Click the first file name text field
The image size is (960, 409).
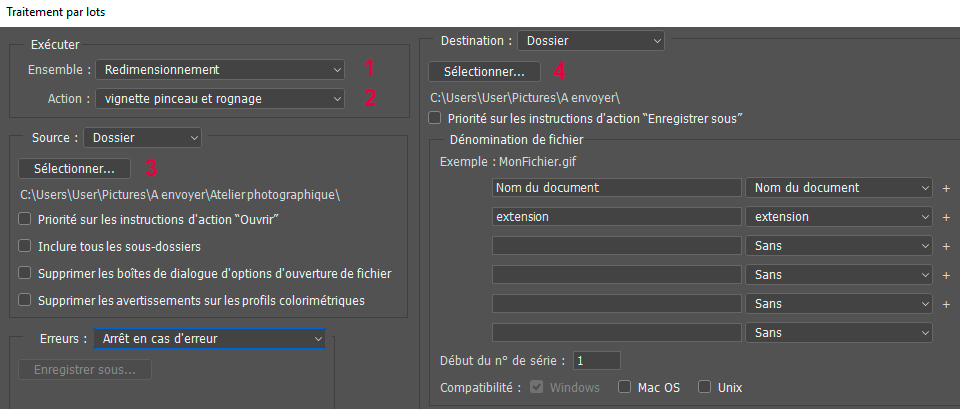(616, 188)
